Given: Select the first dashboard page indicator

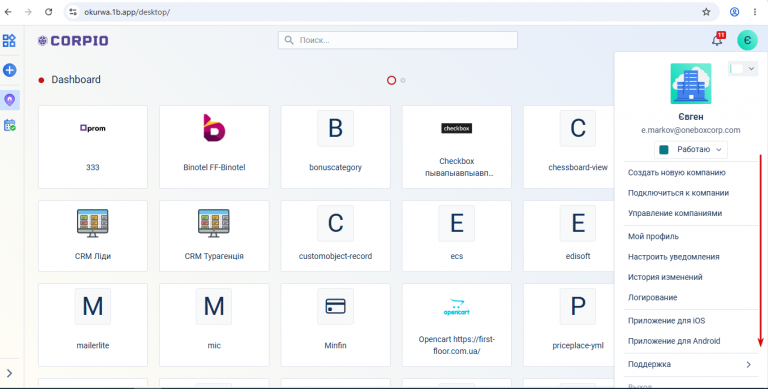Looking at the screenshot, I should pos(391,80).
